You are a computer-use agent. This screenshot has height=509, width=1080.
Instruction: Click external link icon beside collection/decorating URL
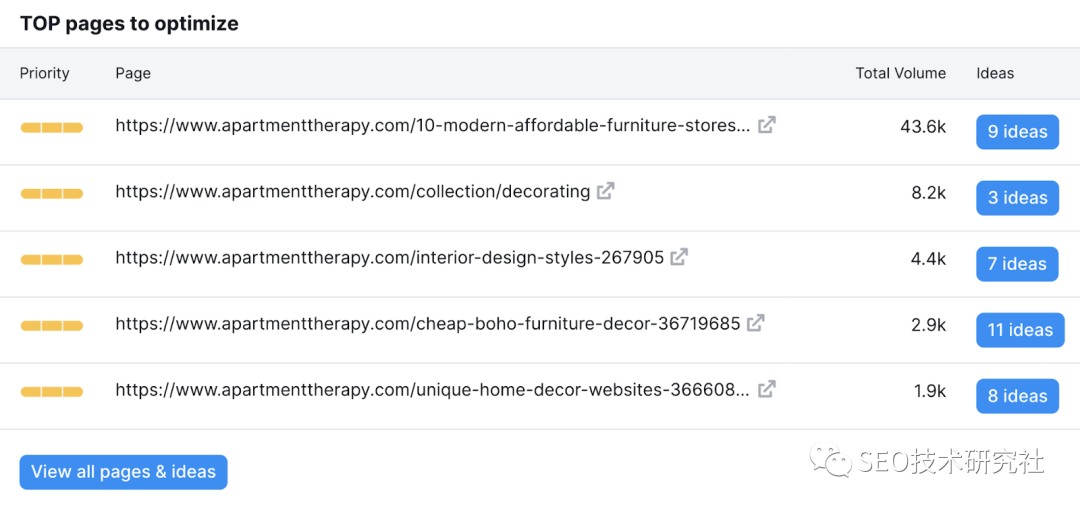click(x=605, y=191)
